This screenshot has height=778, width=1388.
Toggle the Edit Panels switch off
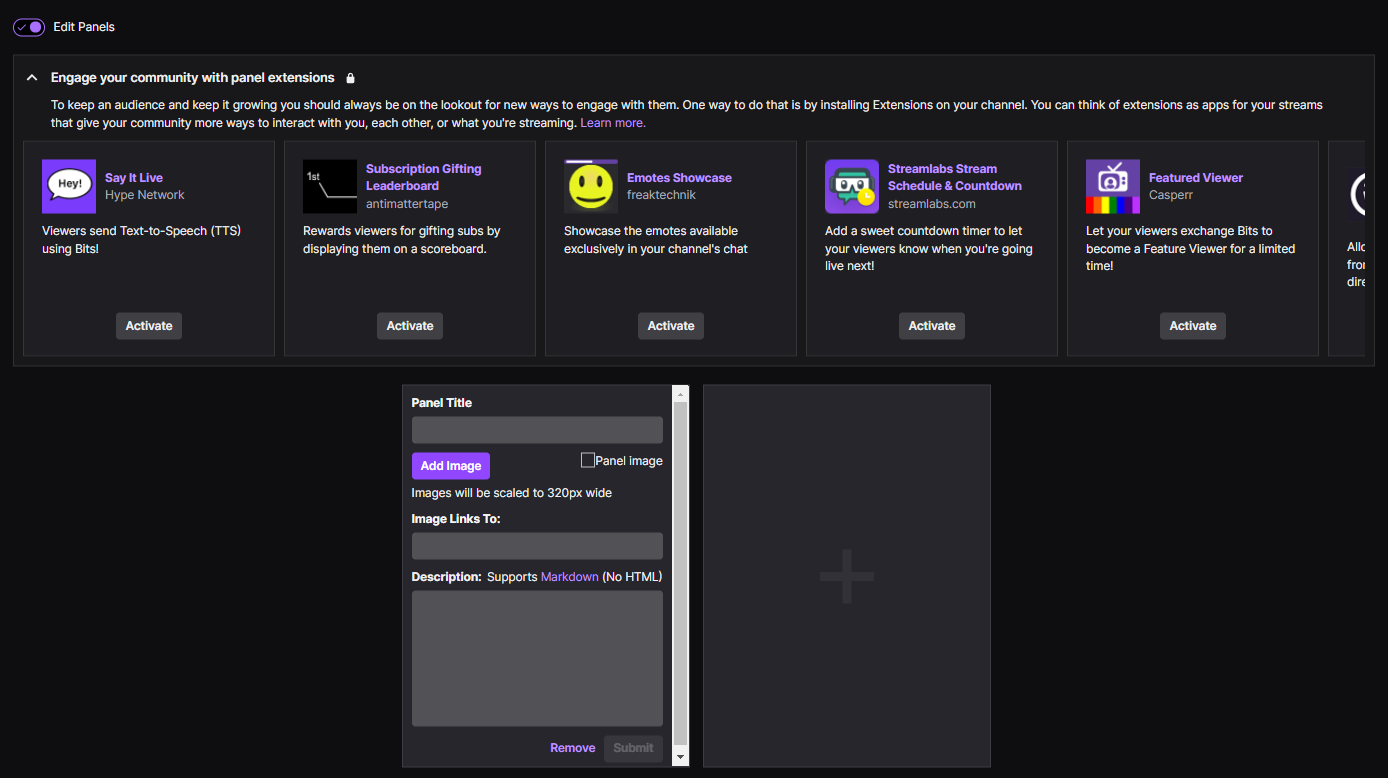(29, 27)
